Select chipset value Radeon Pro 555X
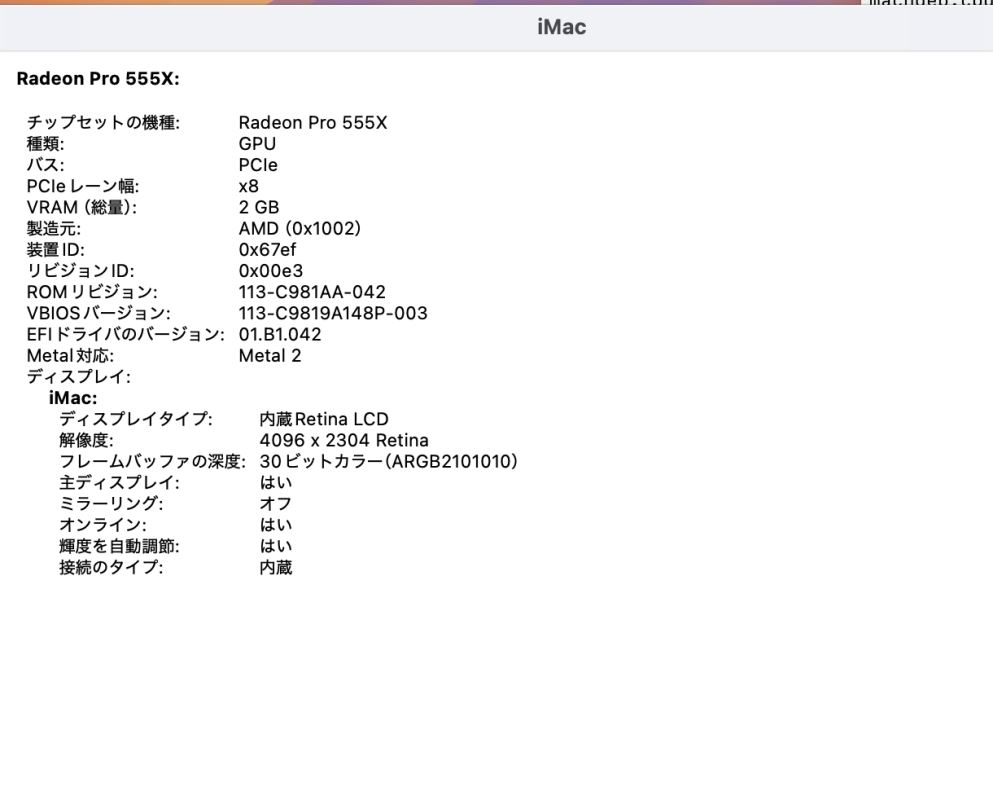The height and width of the screenshot is (800, 993). (x=313, y=122)
